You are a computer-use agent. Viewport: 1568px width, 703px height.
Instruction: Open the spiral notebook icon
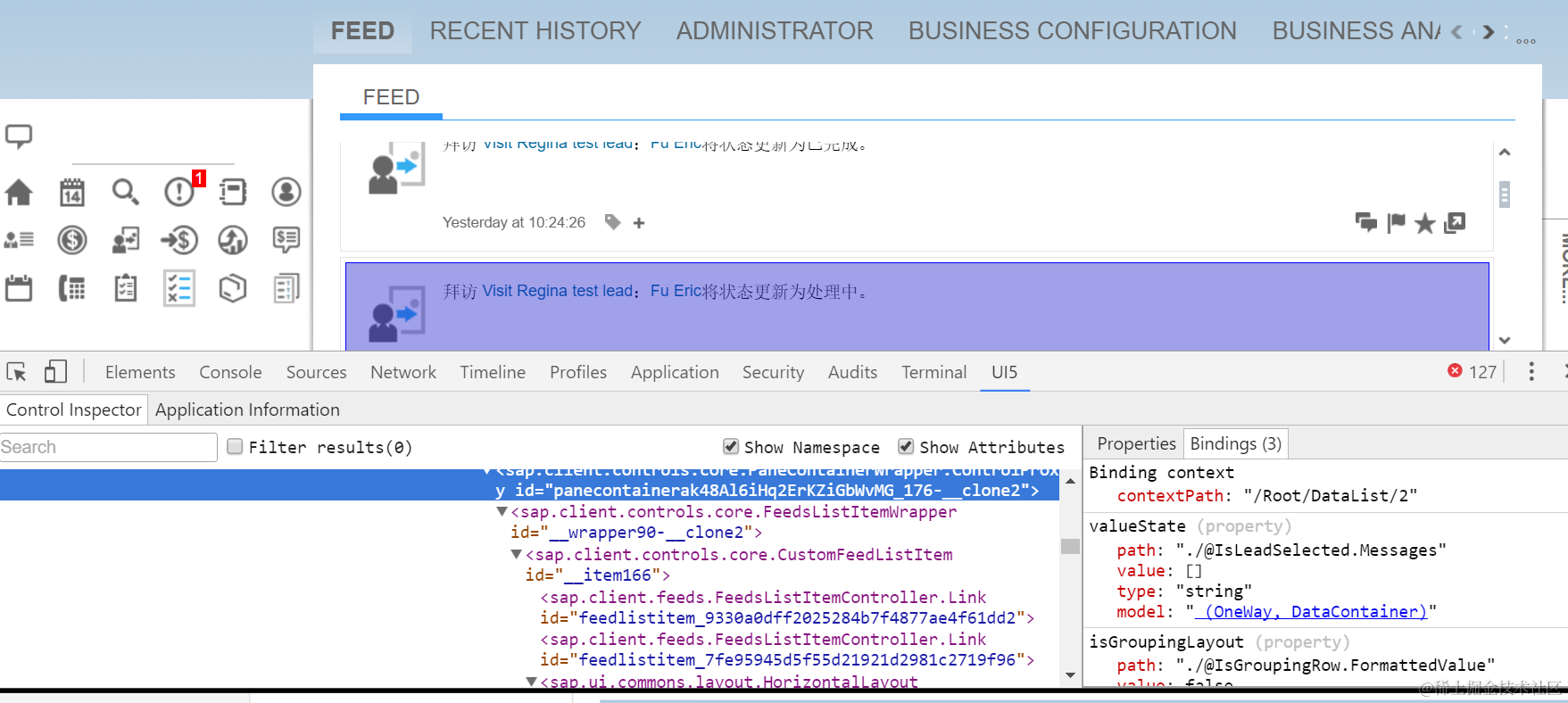click(x=233, y=192)
